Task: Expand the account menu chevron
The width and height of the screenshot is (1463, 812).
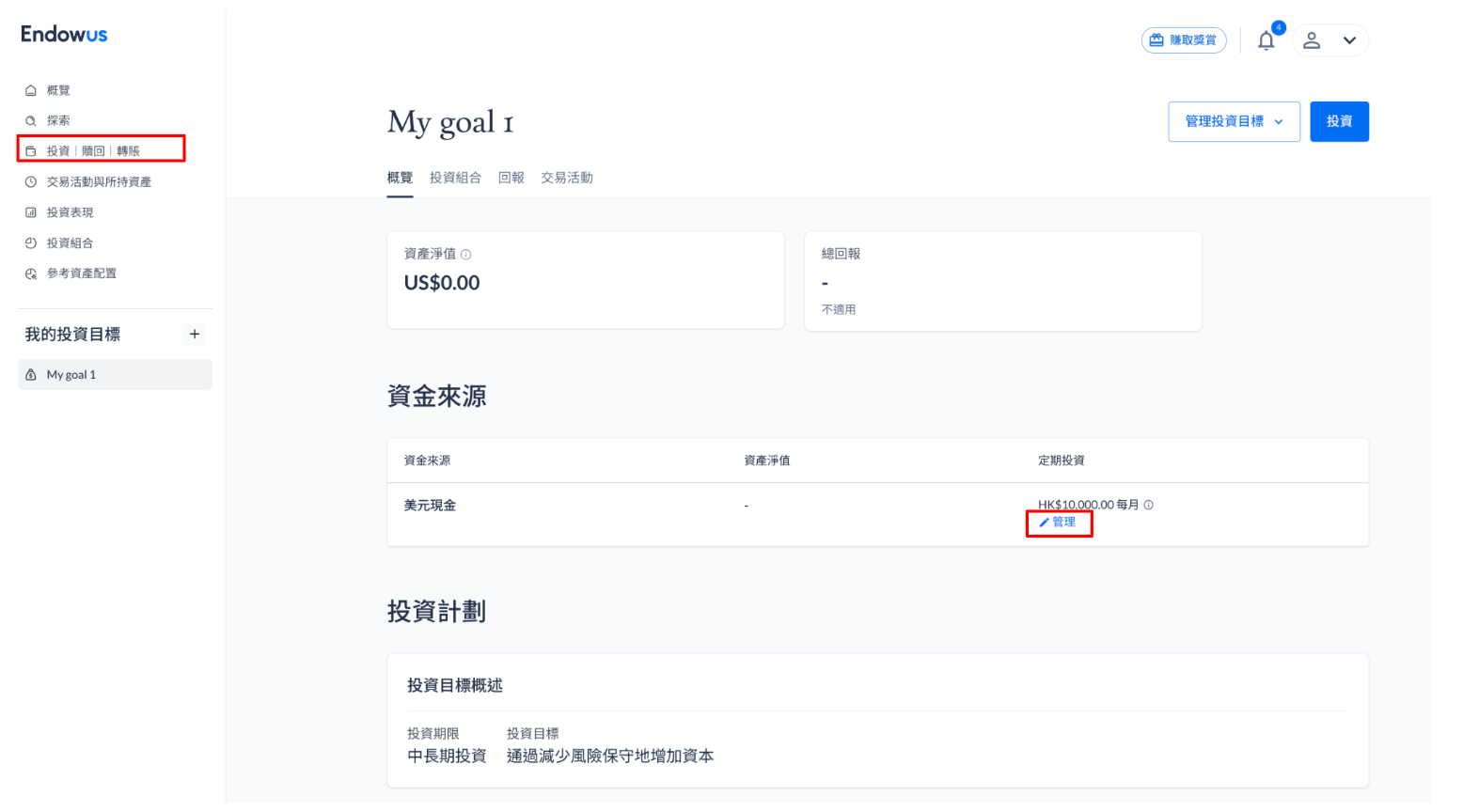Action: [1349, 40]
